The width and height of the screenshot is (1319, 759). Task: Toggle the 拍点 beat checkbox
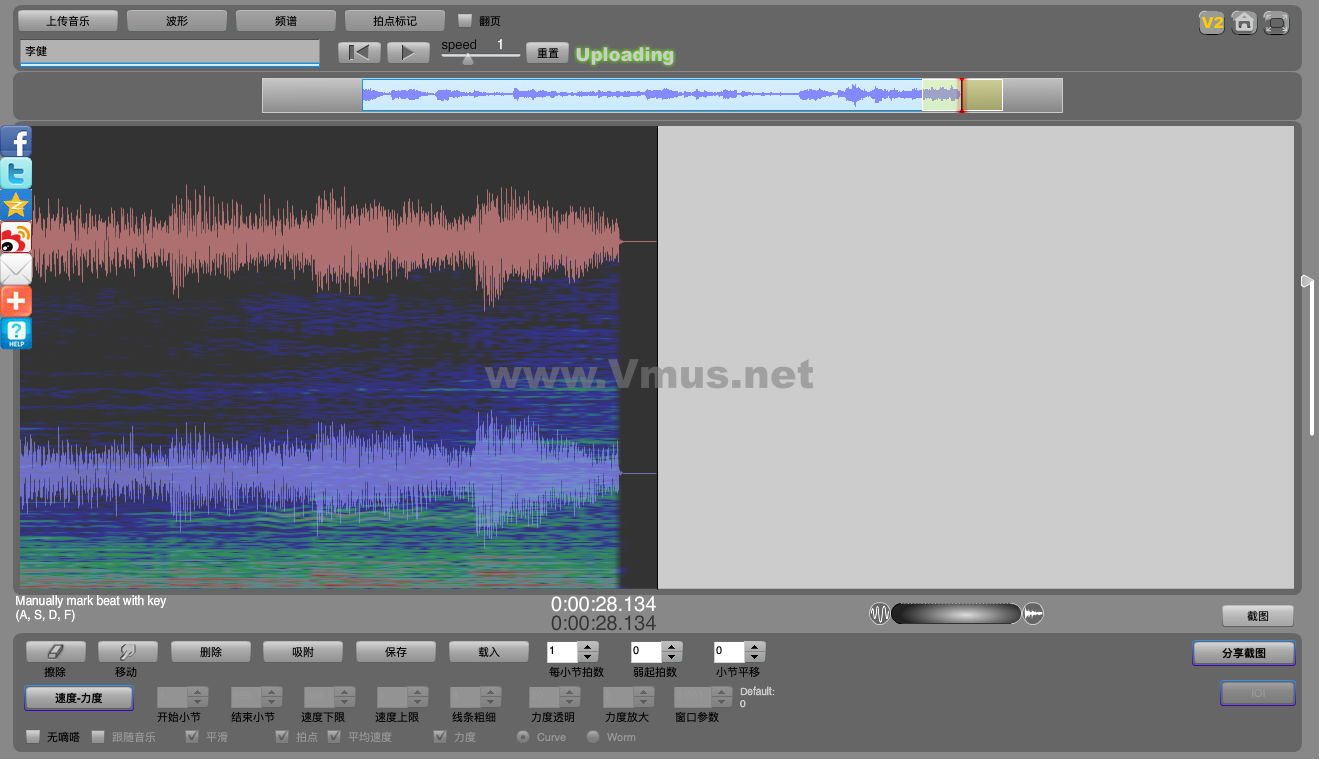(x=282, y=737)
